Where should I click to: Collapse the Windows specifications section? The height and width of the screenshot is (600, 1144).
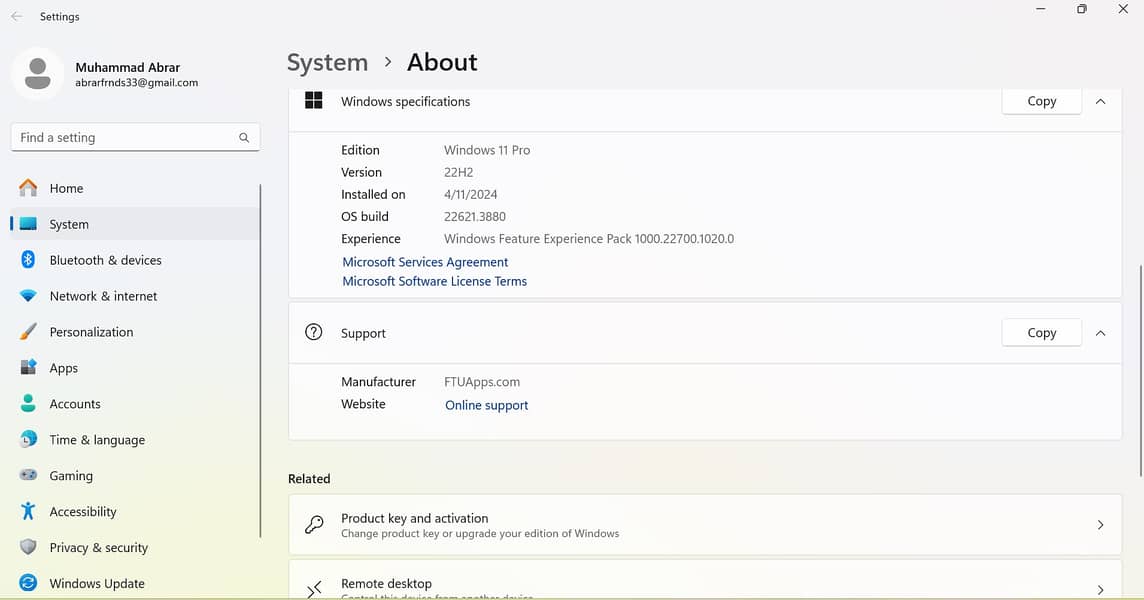pos(1100,101)
